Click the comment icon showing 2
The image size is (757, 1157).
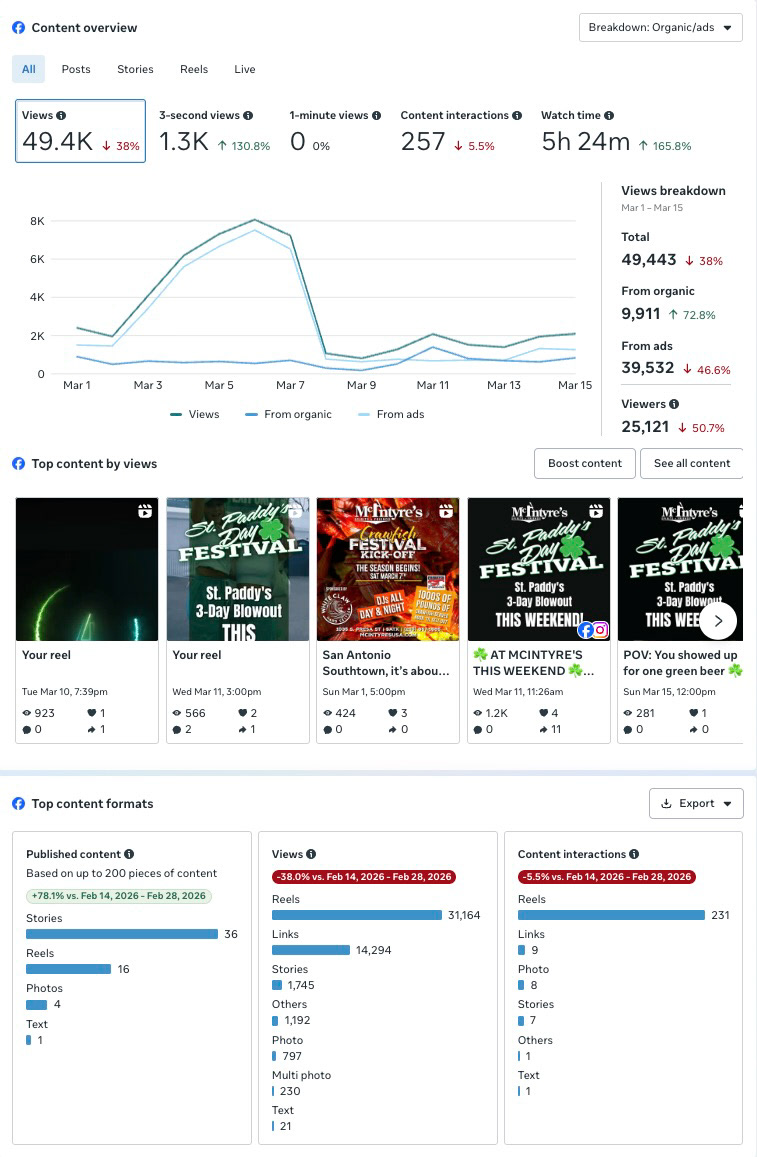pos(177,729)
